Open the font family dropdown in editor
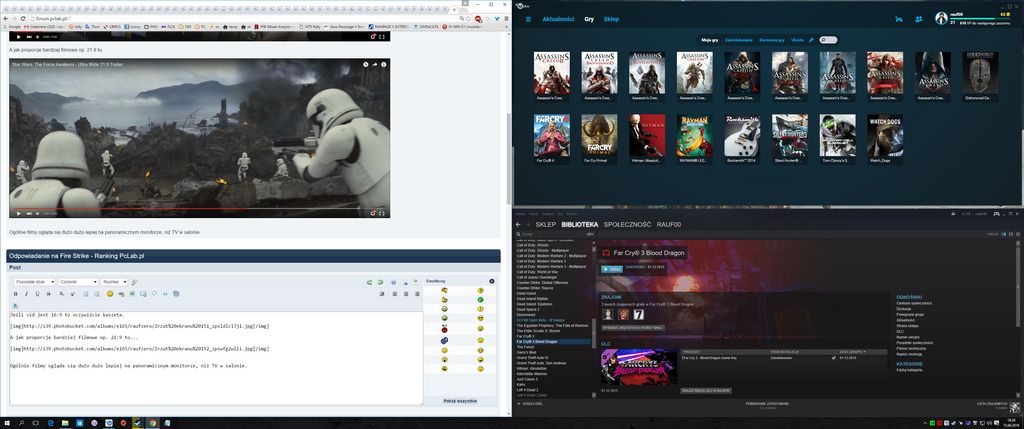This screenshot has height=429, width=1024. [x=77, y=282]
